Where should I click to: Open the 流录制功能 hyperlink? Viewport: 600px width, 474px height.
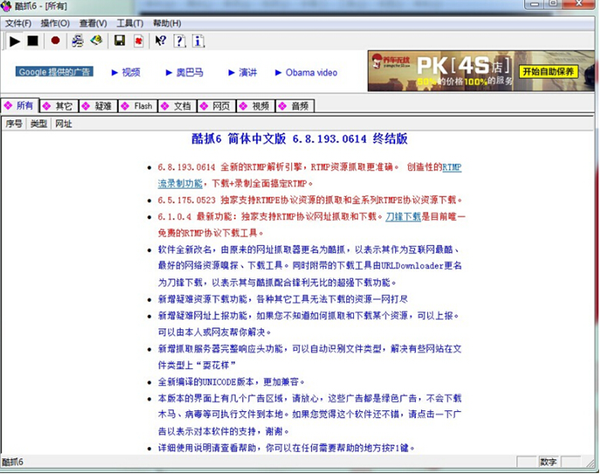(180, 184)
